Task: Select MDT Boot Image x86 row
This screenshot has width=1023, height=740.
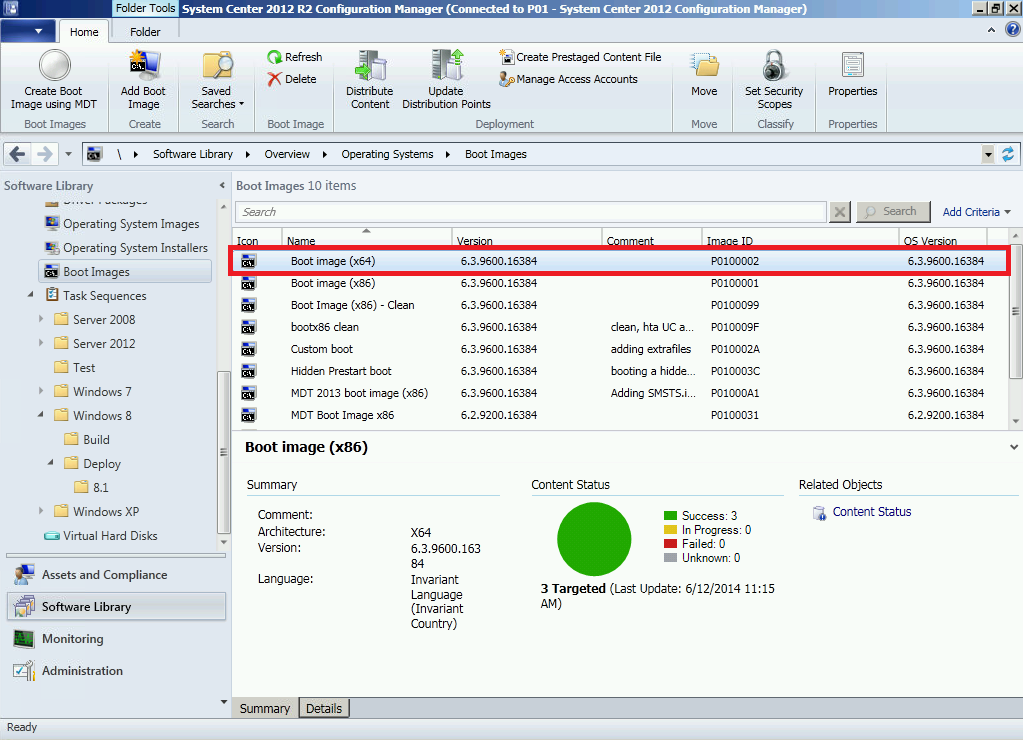Action: (x=620, y=415)
